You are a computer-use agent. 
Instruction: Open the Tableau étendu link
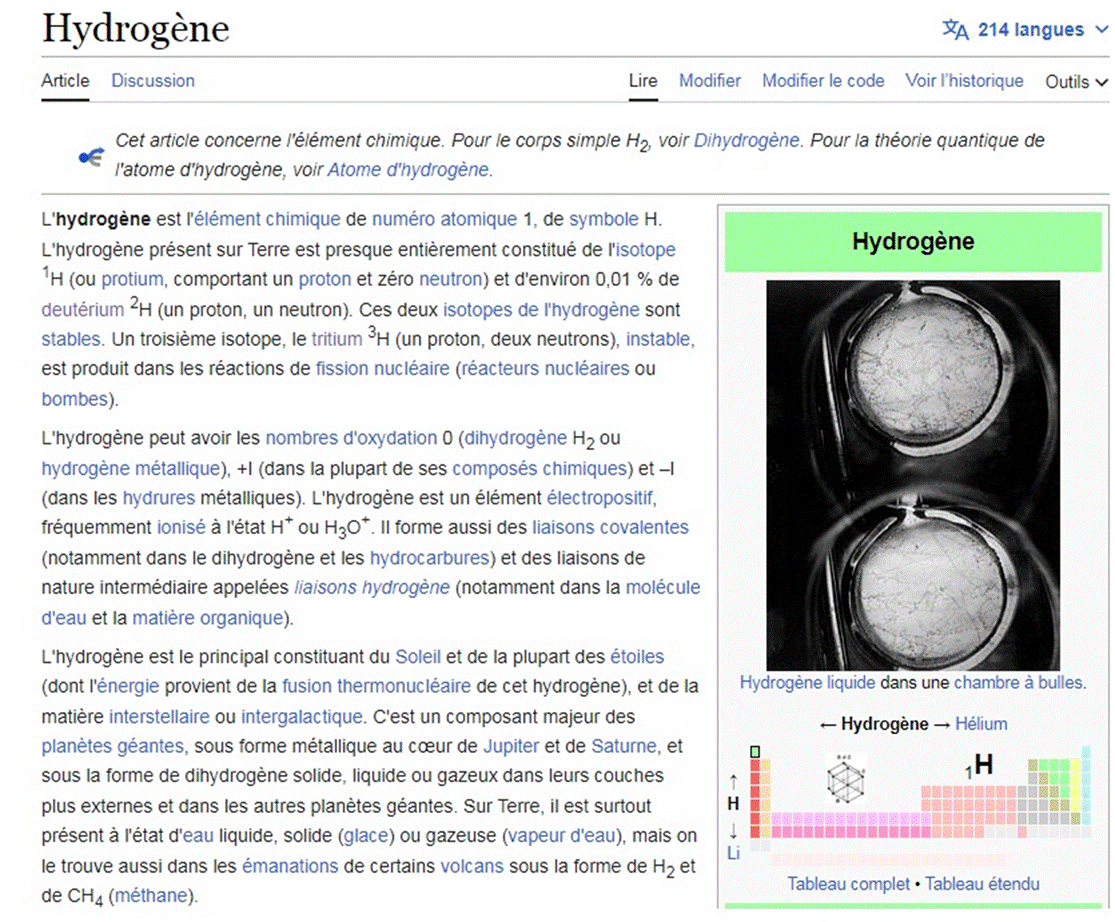pyautogui.click(x=982, y=884)
